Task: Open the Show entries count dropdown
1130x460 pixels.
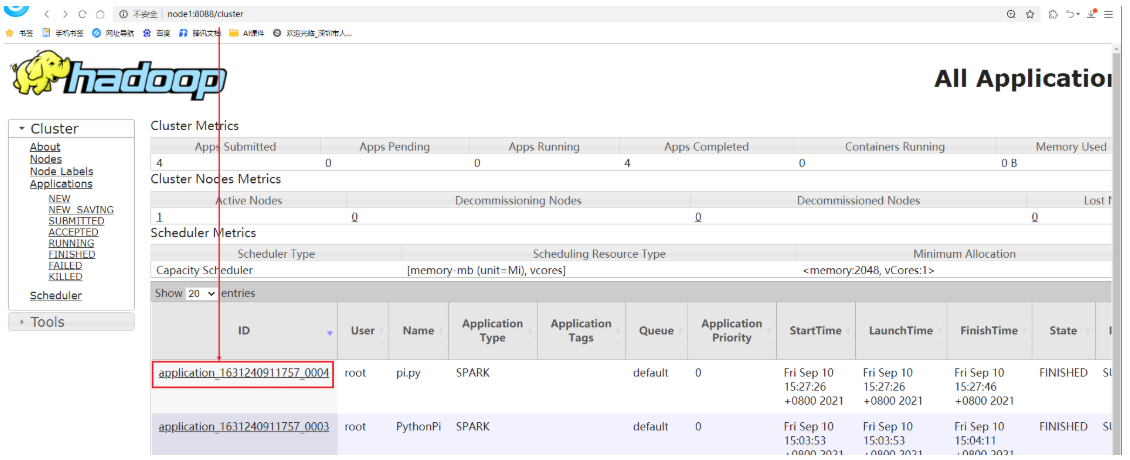Action: (x=201, y=293)
